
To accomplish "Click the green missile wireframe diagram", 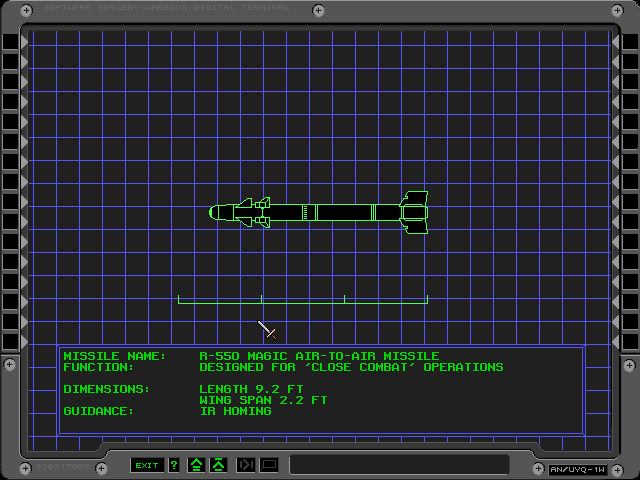I will [319, 212].
